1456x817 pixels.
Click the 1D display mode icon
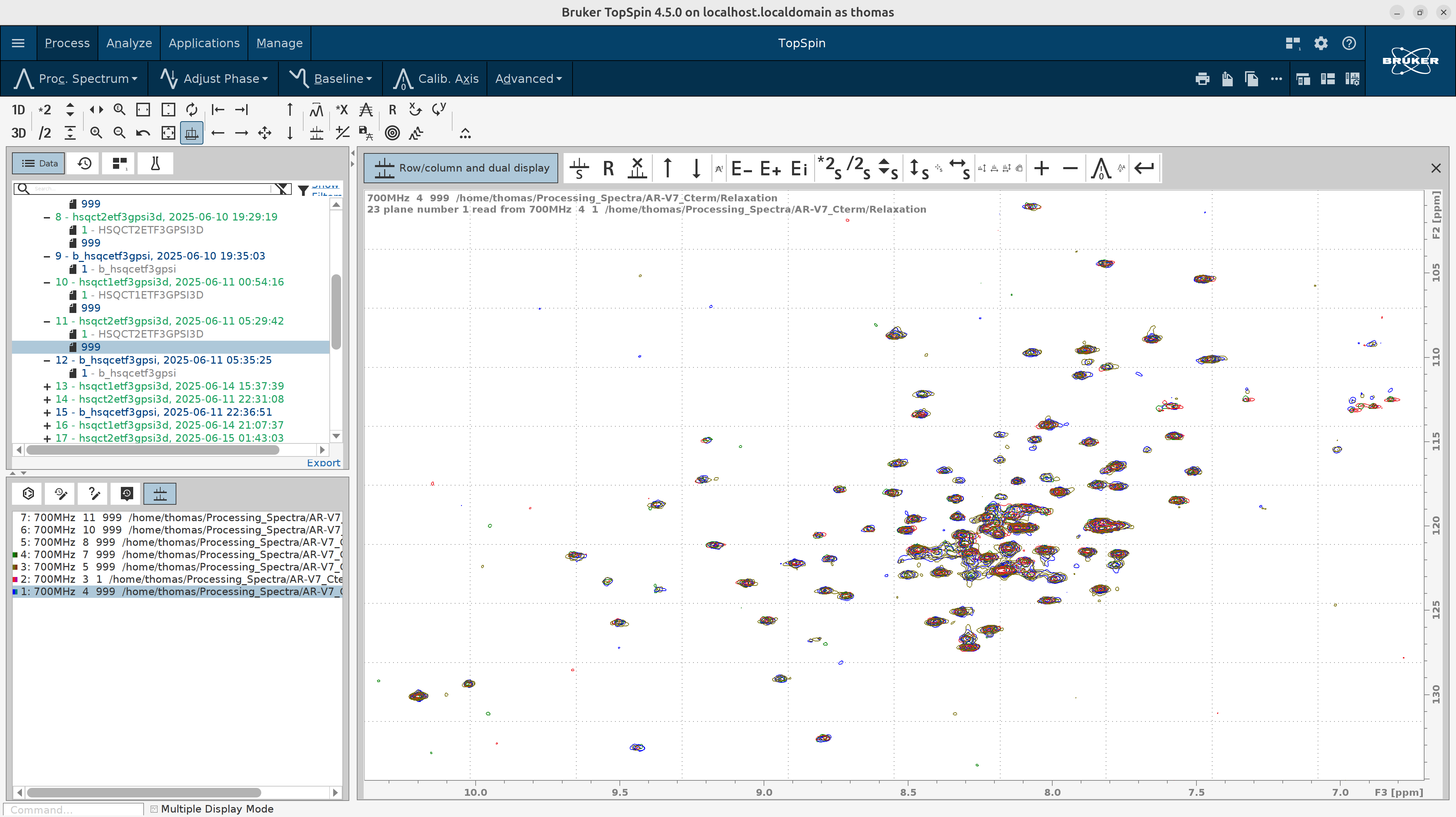click(x=18, y=110)
